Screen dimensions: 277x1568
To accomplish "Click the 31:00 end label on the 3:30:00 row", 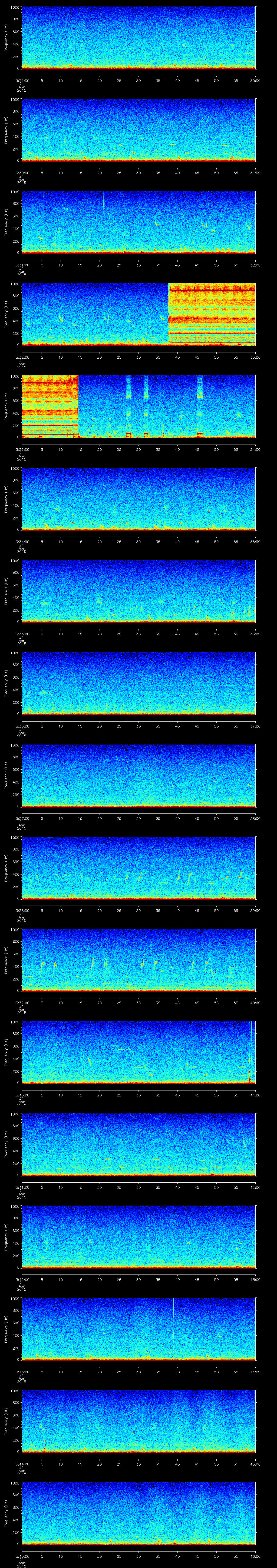I will (x=255, y=173).
